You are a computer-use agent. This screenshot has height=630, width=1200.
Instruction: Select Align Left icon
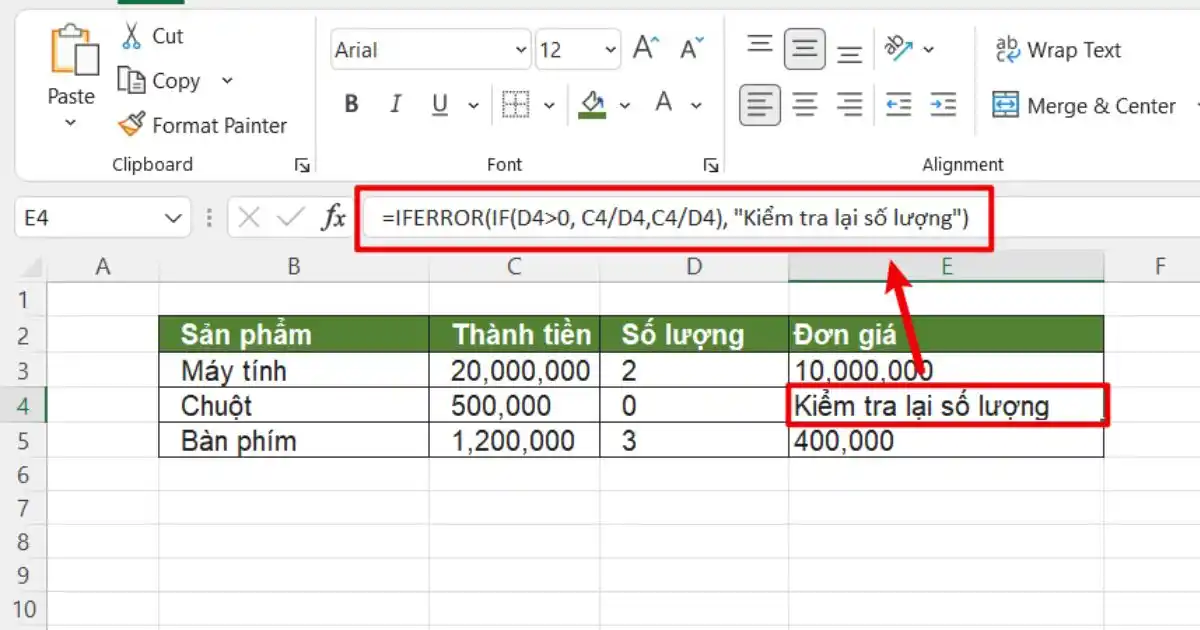[760, 104]
